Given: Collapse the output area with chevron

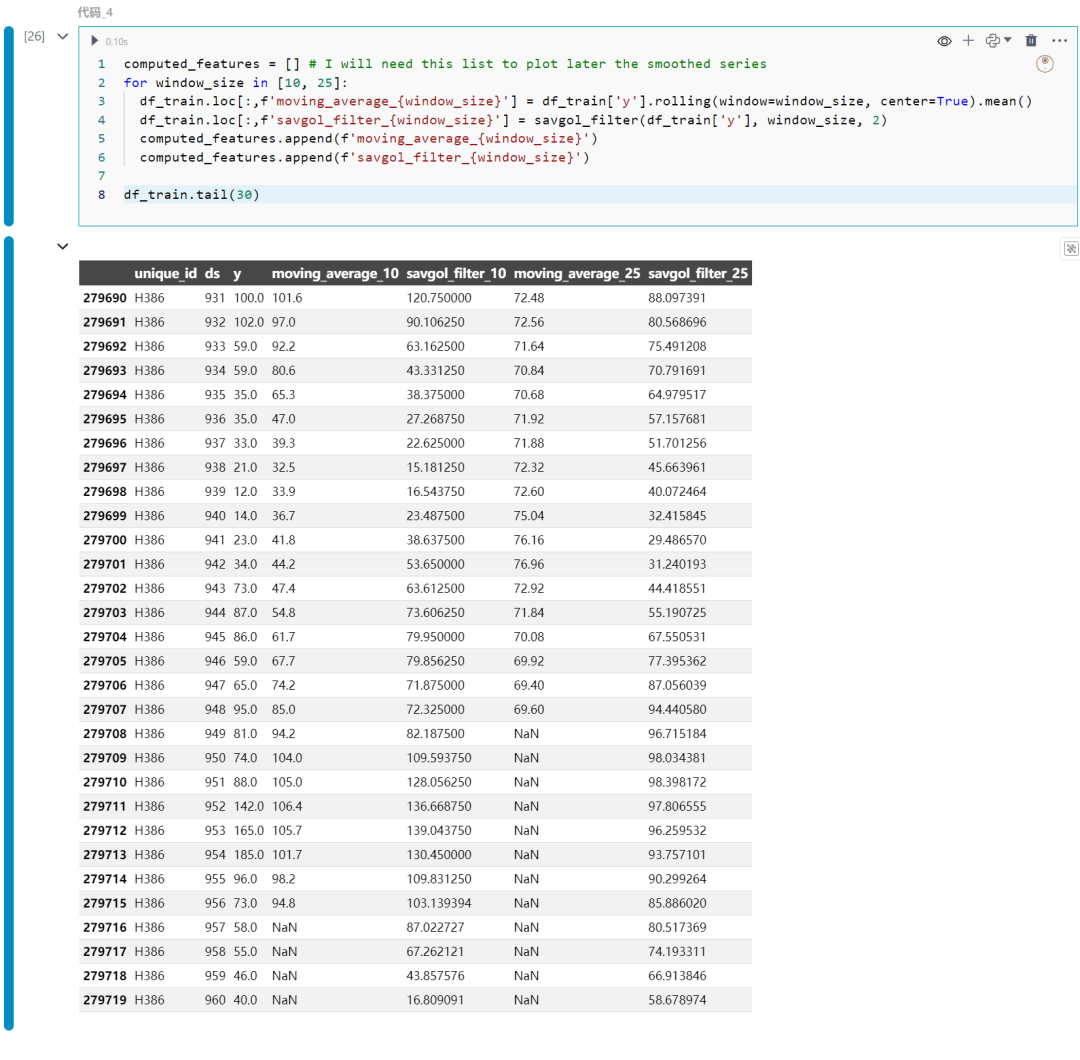Looking at the screenshot, I should coord(63,246).
